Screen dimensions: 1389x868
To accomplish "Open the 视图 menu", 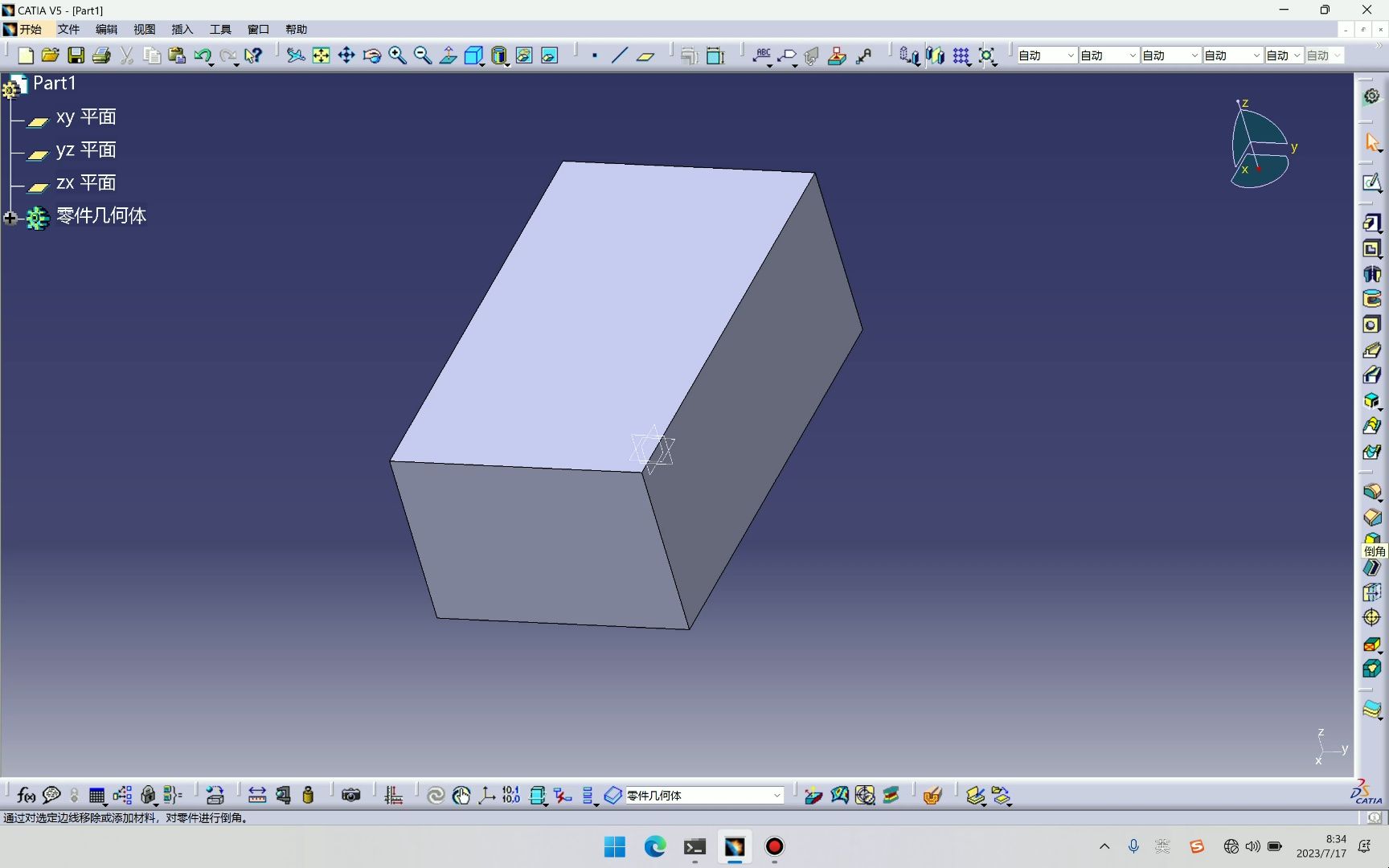I will (144, 30).
